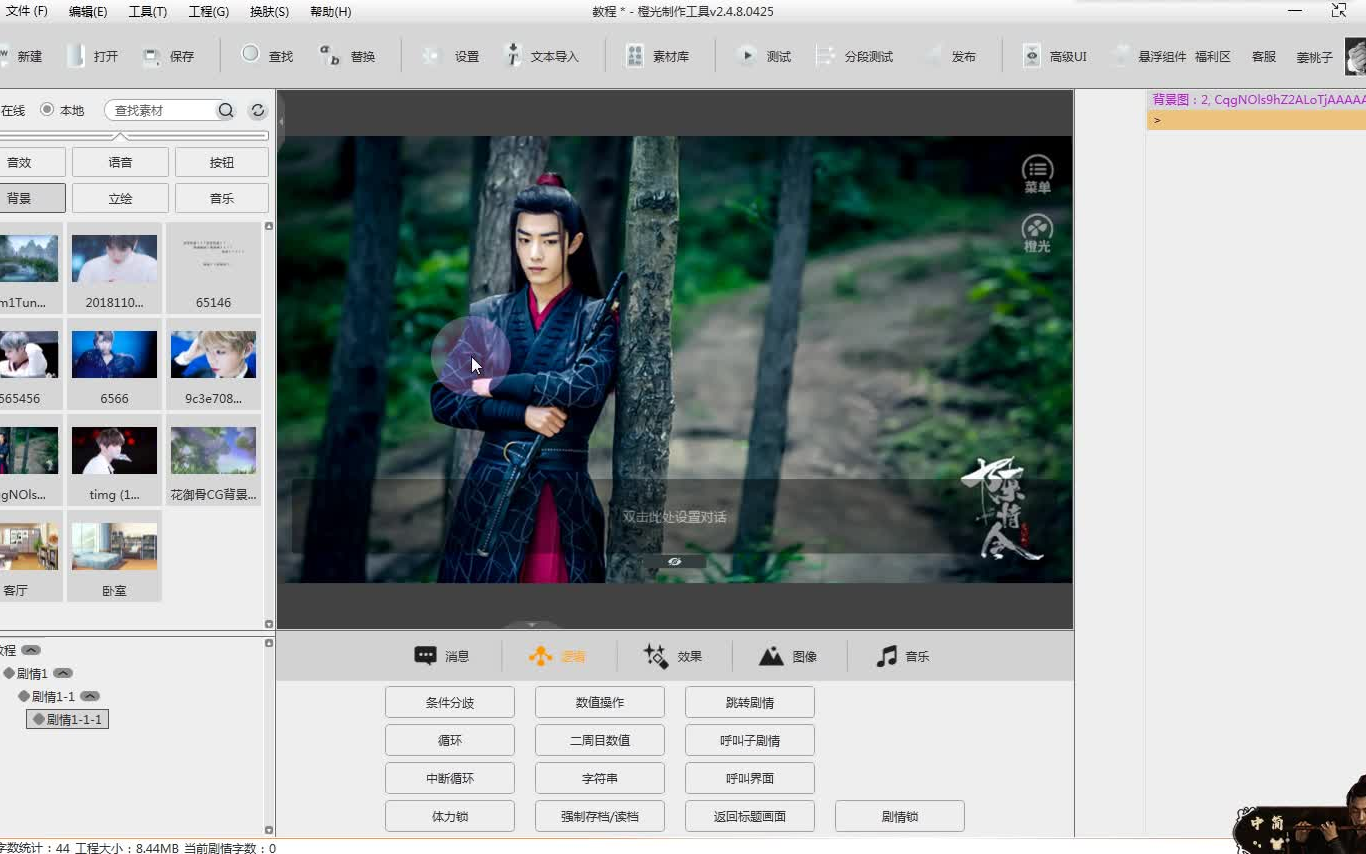Click 字符串 string button
This screenshot has width=1366, height=854.
click(600, 778)
